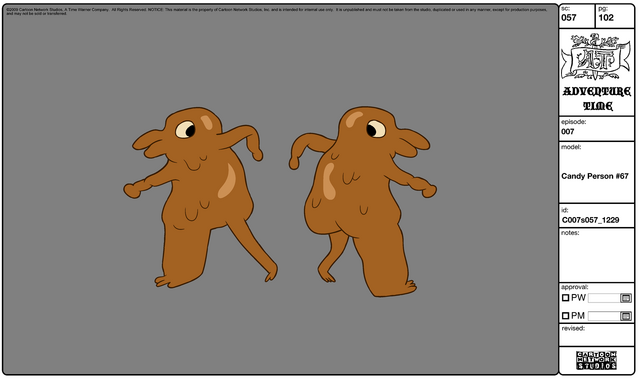Click the 'episode:' label
Viewport: 640px width, 380px height.
[x=573, y=122]
